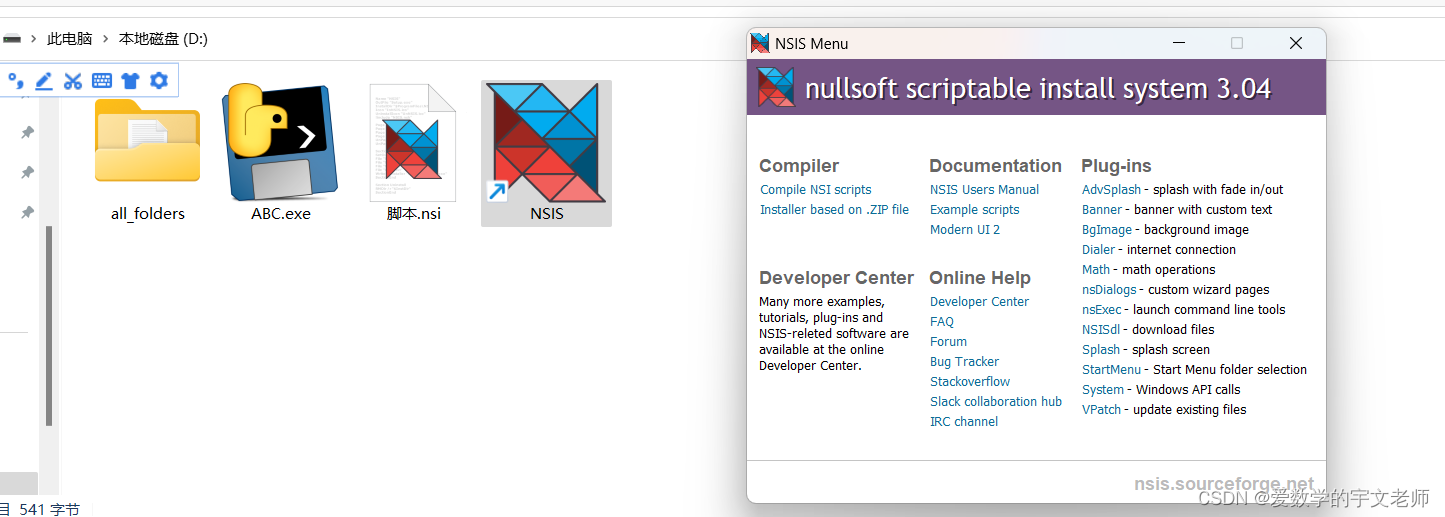Select the all_folders folder icon
Screen dimensions: 1445x517
point(147,140)
